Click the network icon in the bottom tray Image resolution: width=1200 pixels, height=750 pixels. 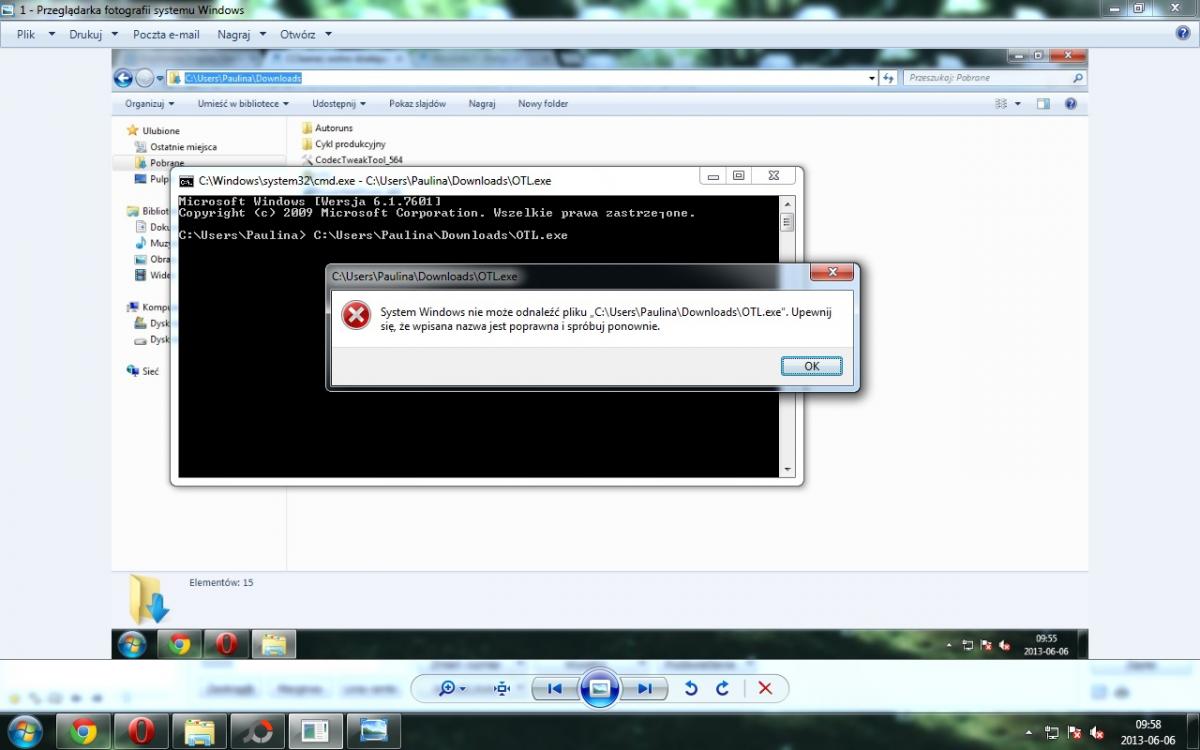click(x=1051, y=732)
